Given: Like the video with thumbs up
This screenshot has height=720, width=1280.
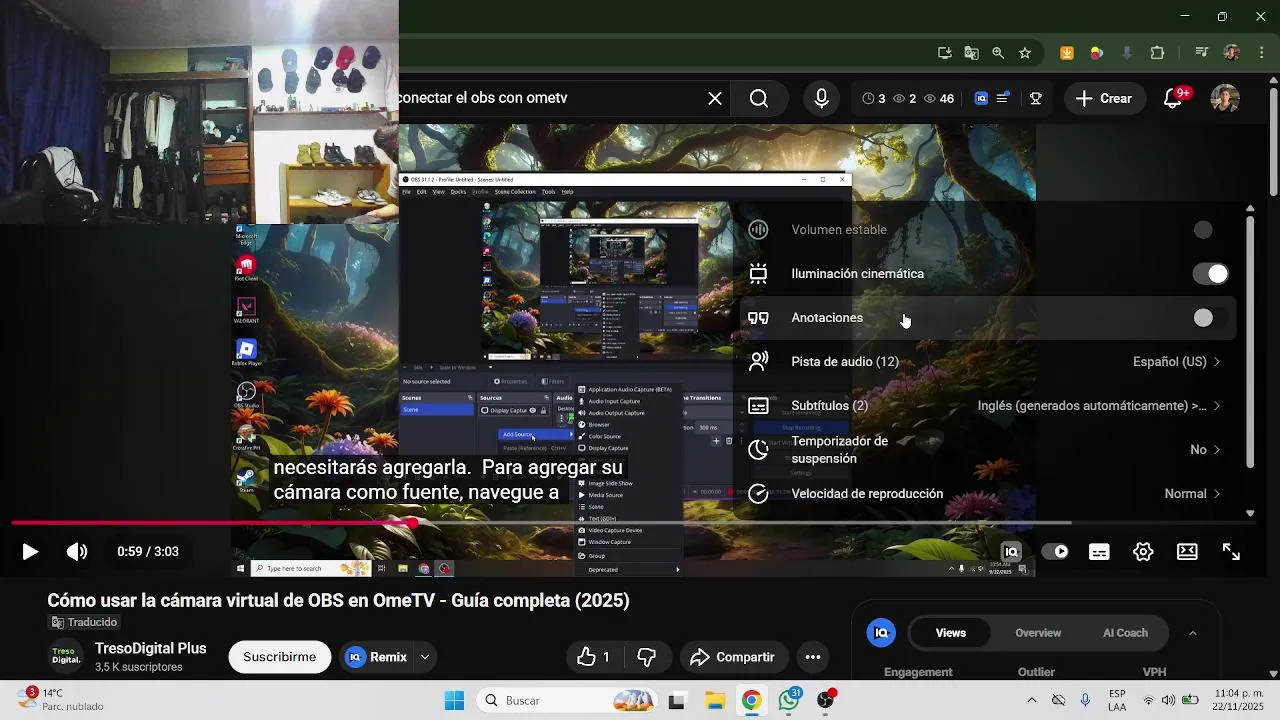Looking at the screenshot, I should (x=594, y=657).
